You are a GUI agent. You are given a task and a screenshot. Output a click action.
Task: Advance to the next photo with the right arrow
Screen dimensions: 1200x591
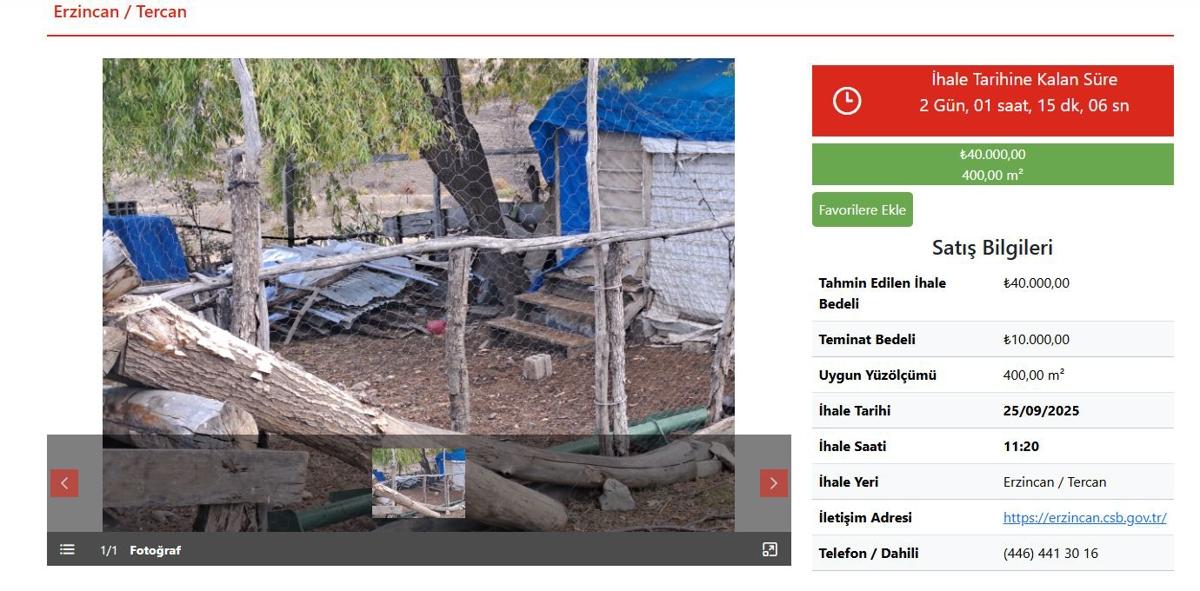tap(773, 483)
